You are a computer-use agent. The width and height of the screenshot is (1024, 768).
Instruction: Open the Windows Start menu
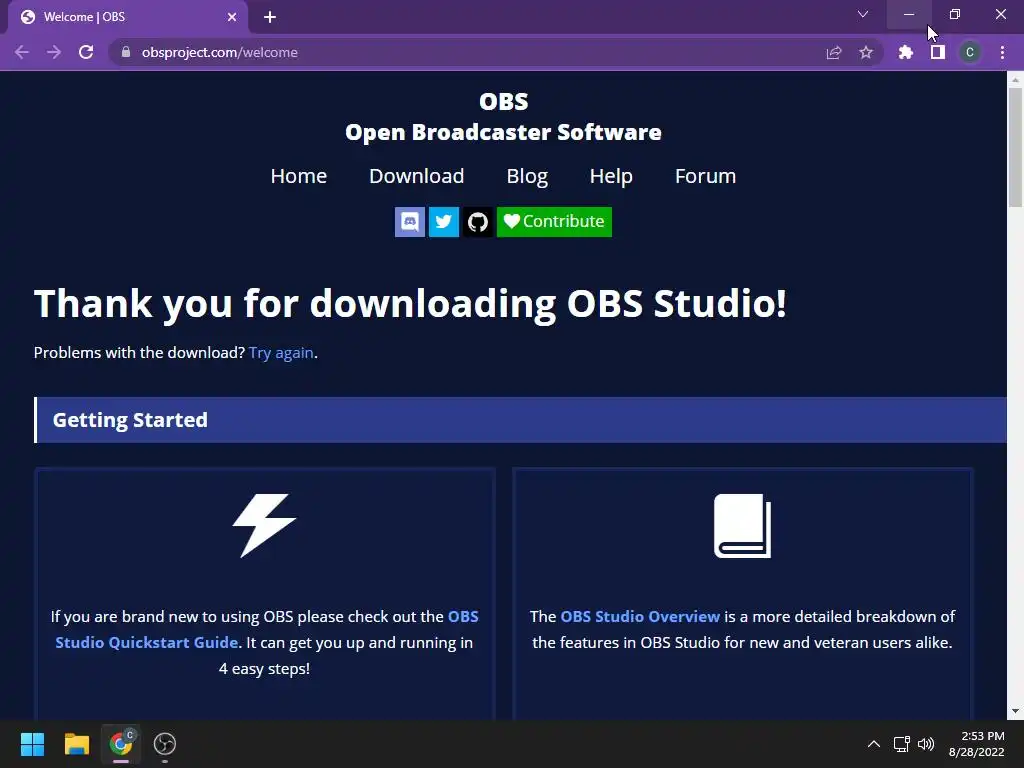pyautogui.click(x=32, y=744)
